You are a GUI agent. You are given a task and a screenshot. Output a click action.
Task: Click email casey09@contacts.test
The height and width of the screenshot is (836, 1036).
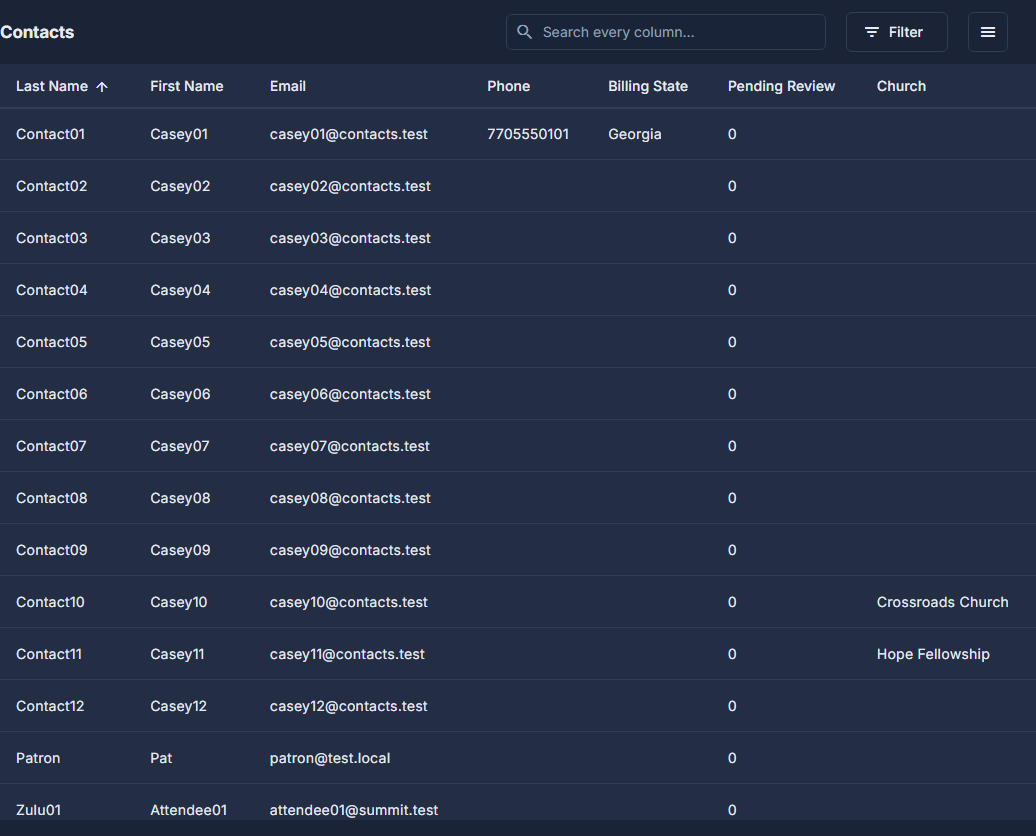(350, 551)
